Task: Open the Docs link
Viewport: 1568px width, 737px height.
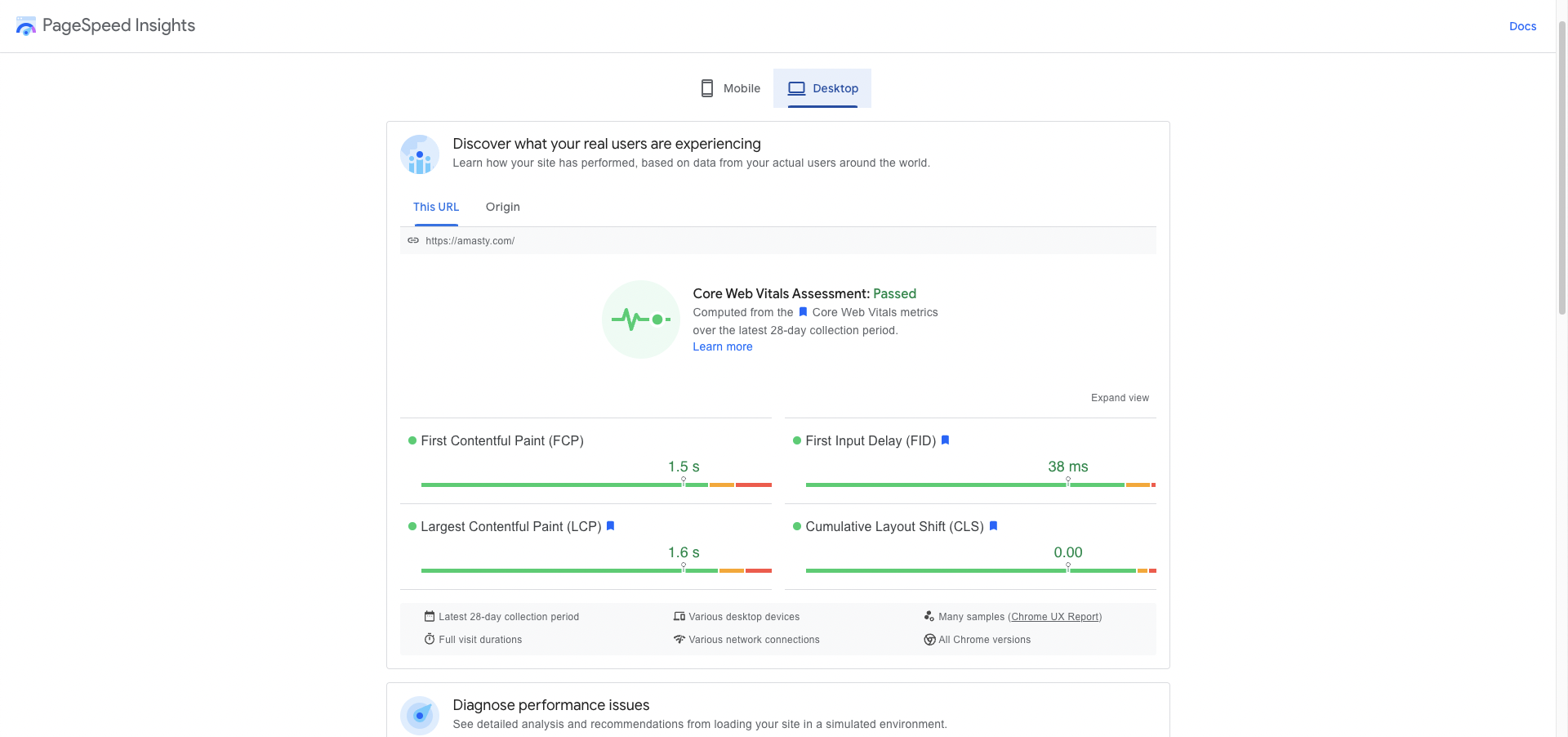Action: [1522, 26]
